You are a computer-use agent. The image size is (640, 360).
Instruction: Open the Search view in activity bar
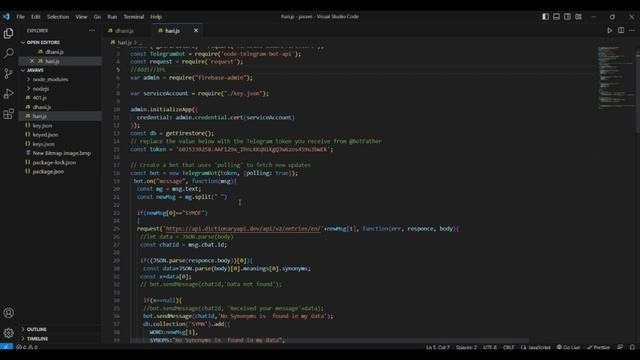coord(8,53)
